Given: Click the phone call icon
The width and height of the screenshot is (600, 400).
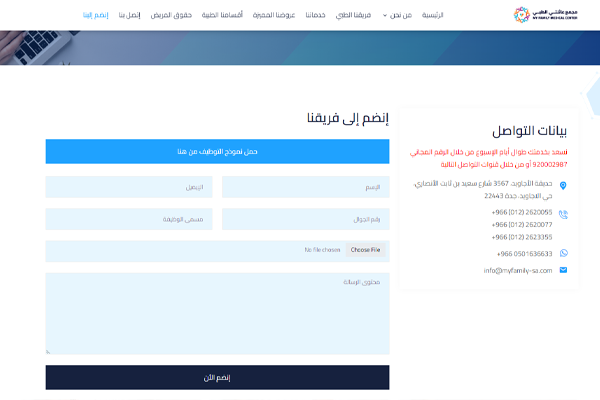Looking at the screenshot, I should tap(563, 214).
